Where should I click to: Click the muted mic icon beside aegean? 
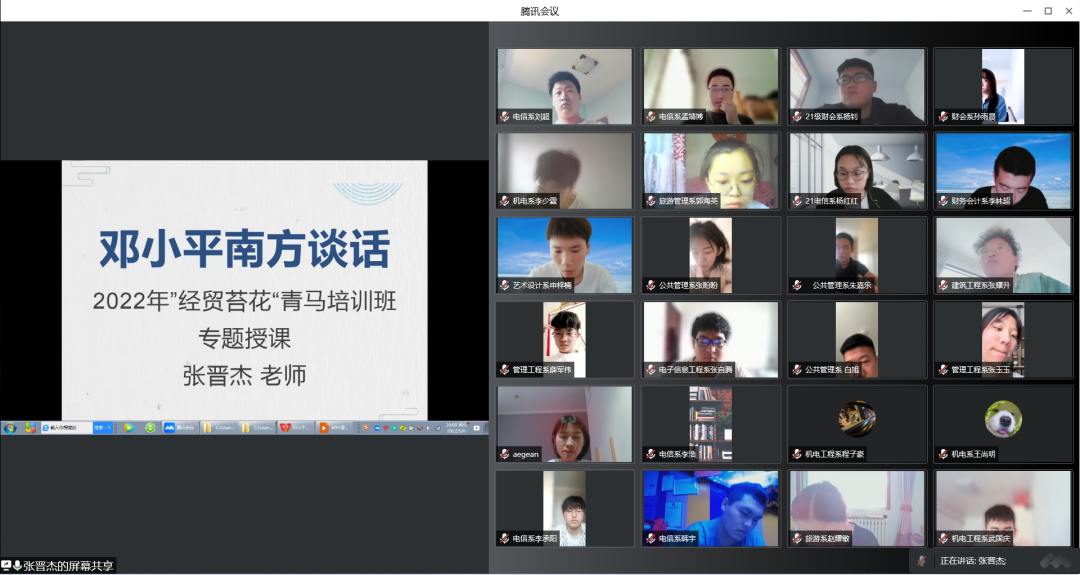pyautogui.click(x=505, y=454)
